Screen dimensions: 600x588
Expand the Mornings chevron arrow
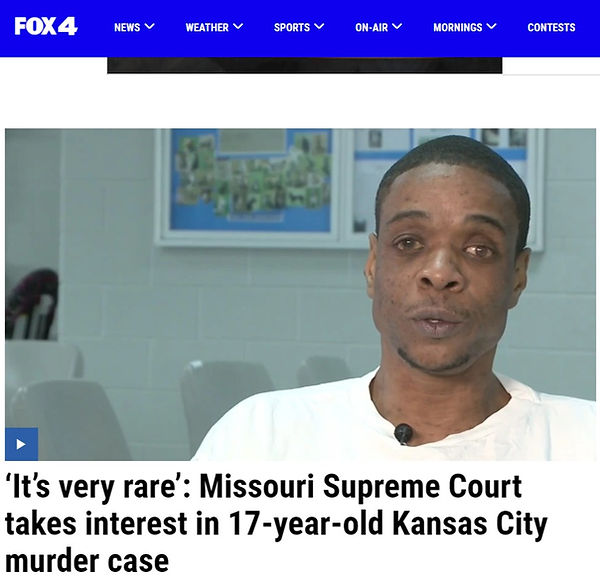491,26
